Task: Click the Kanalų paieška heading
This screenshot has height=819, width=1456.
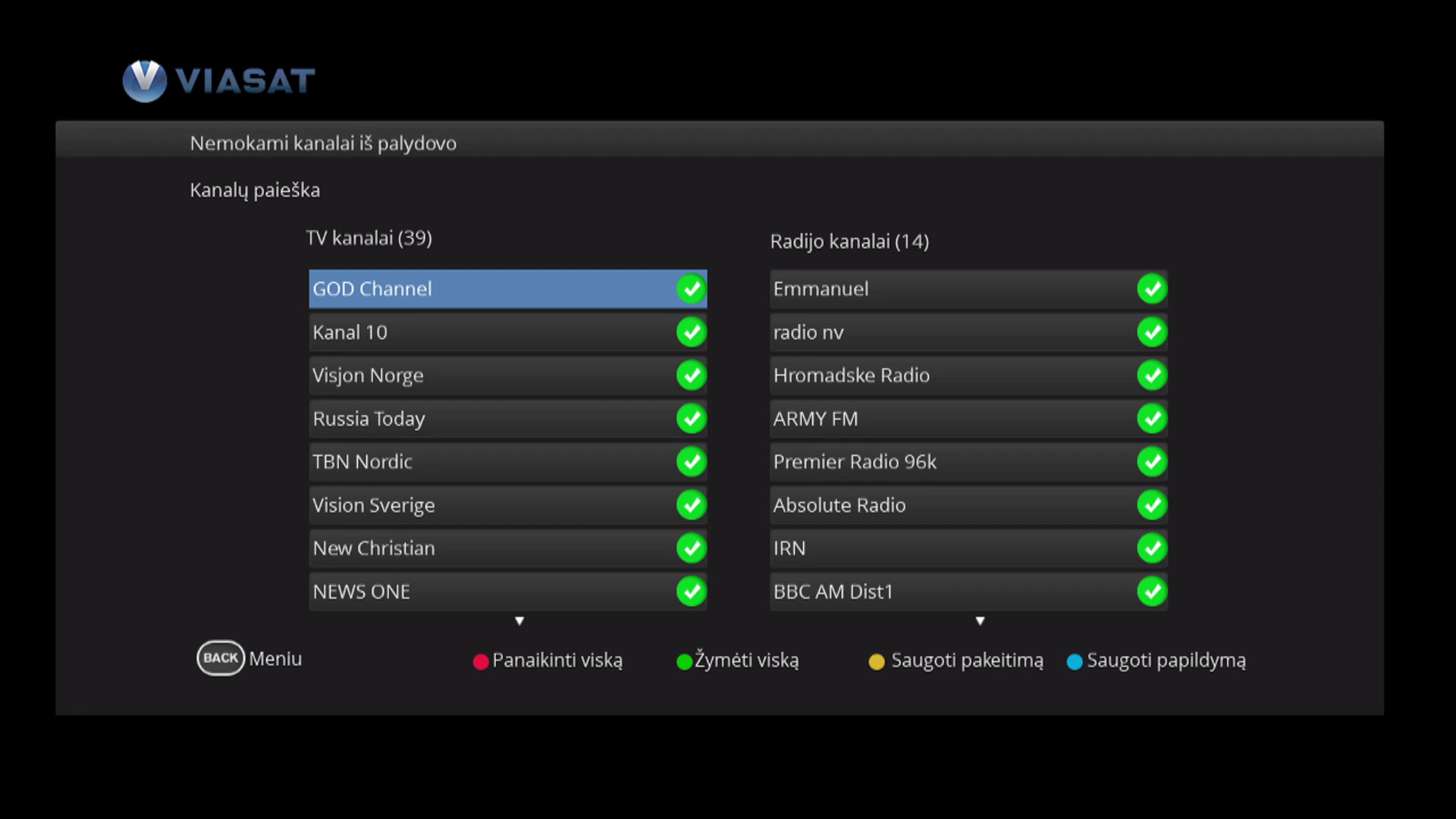Action: click(x=255, y=190)
